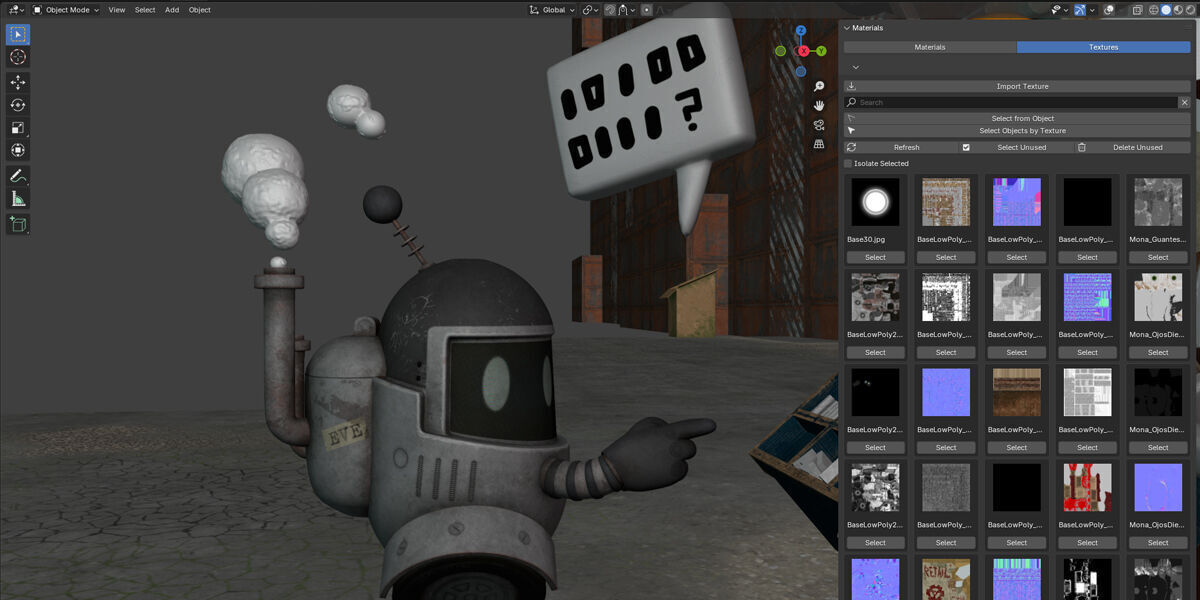Clear the search with X icon
This screenshot has width=1200, height=600.
click(1184, 102)
